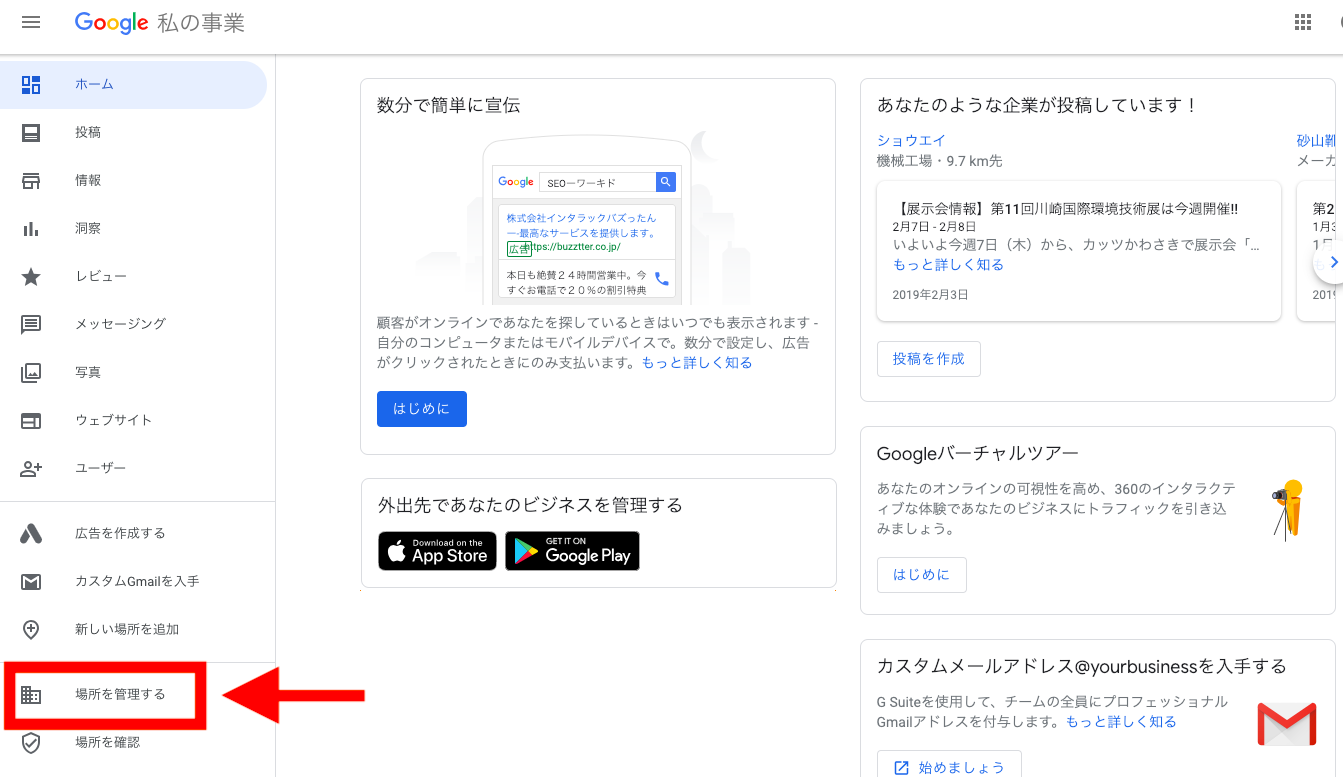Open ウェブサイト in the sidebar
The width and height of the screenshot is (1343, 777).
134,421
